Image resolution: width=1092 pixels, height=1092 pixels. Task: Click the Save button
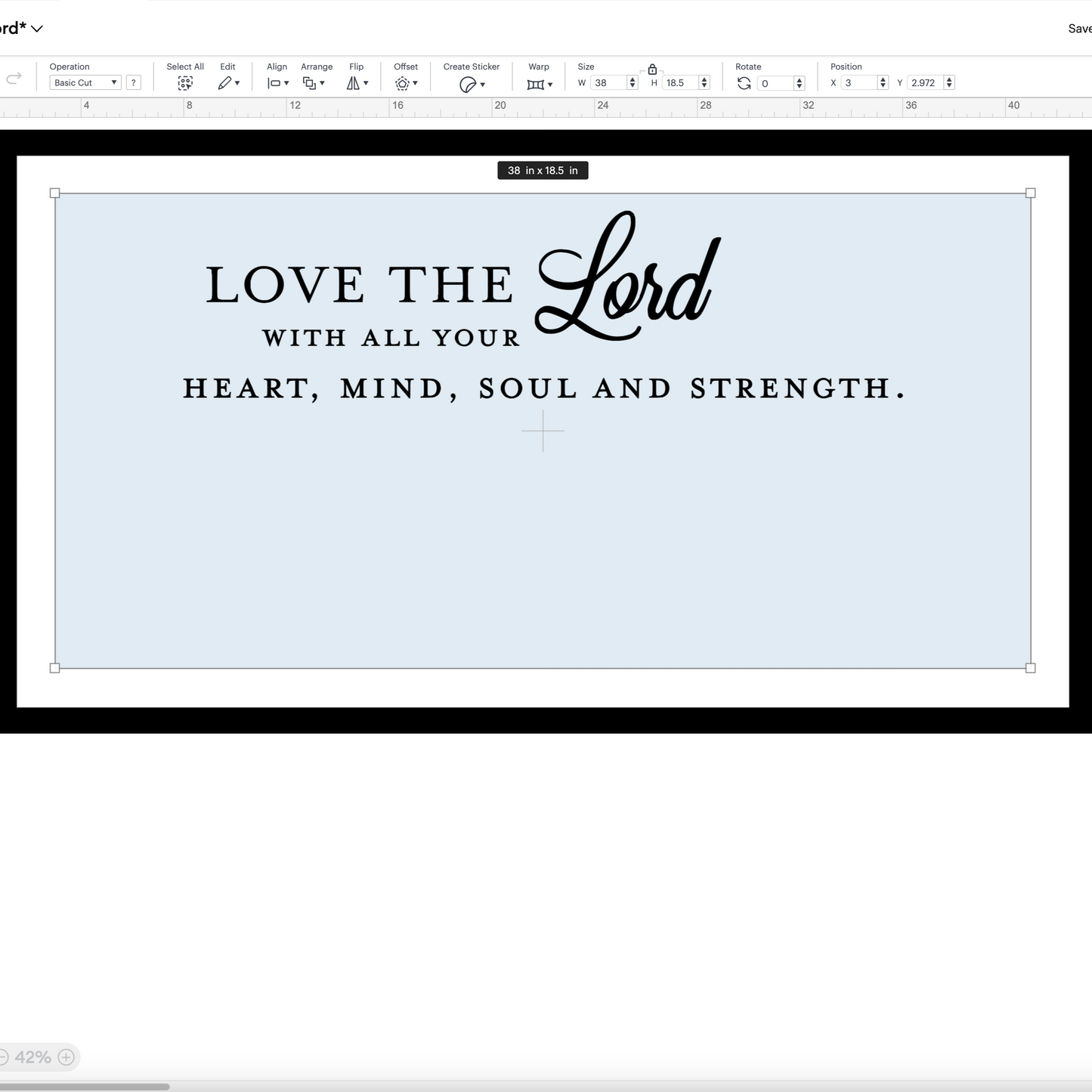click(x=1079, y=29)
